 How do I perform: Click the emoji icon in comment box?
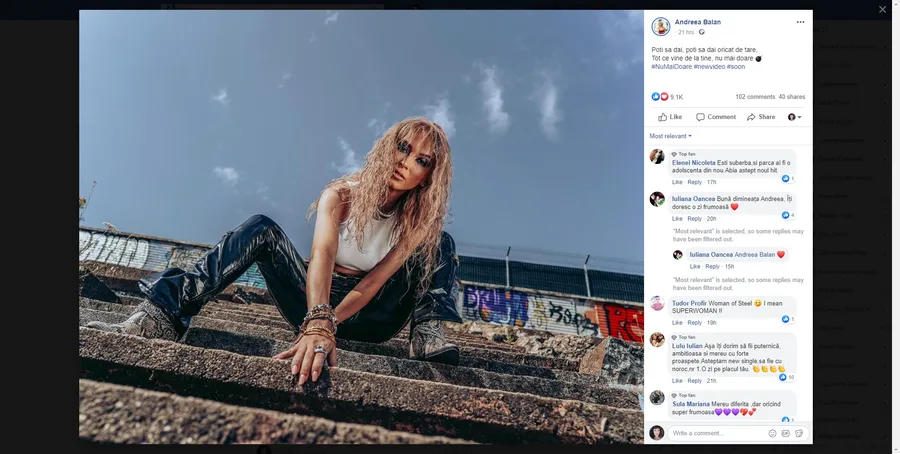coord(772,433)
